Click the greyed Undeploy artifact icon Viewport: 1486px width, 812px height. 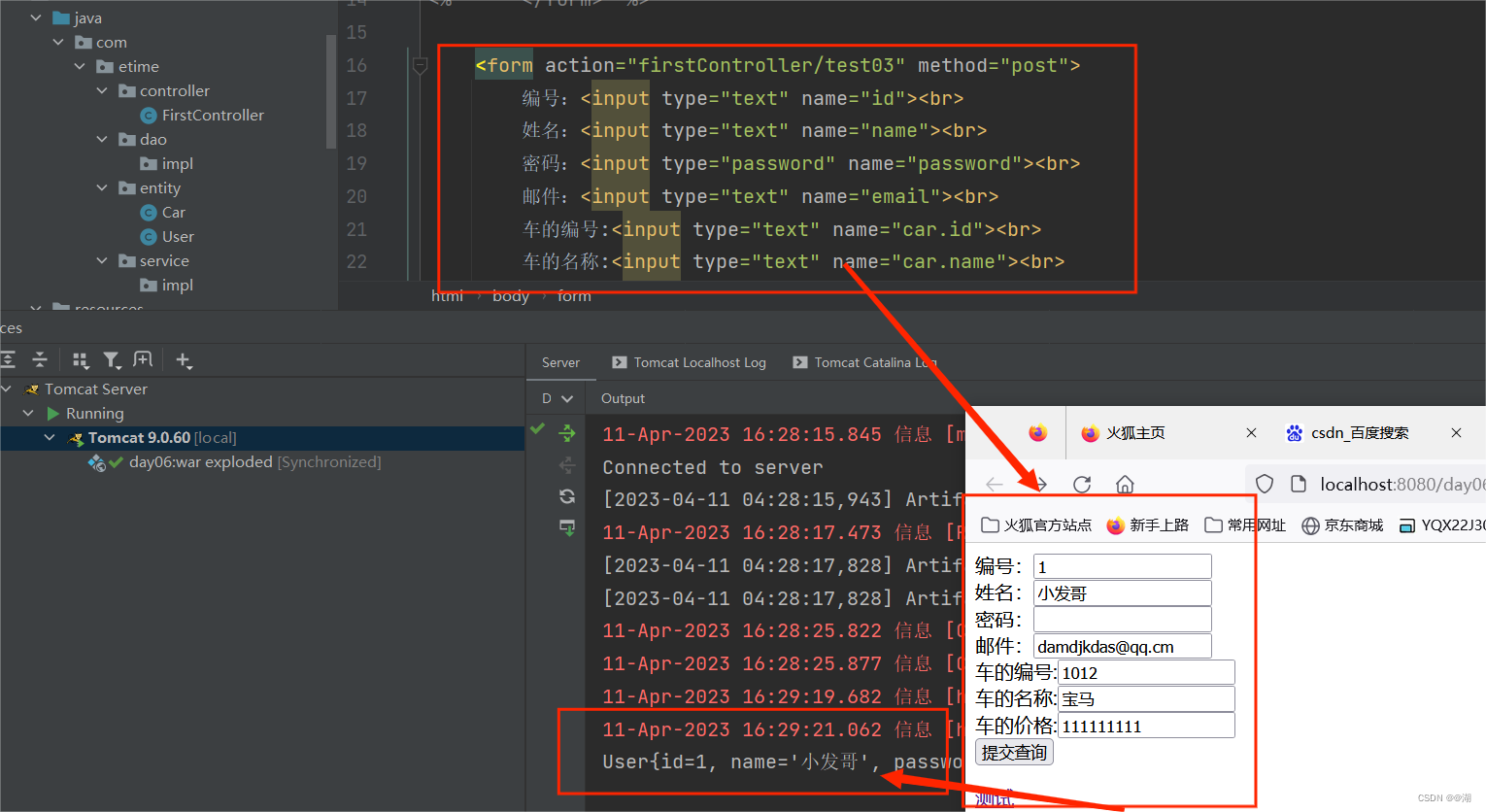567,466
